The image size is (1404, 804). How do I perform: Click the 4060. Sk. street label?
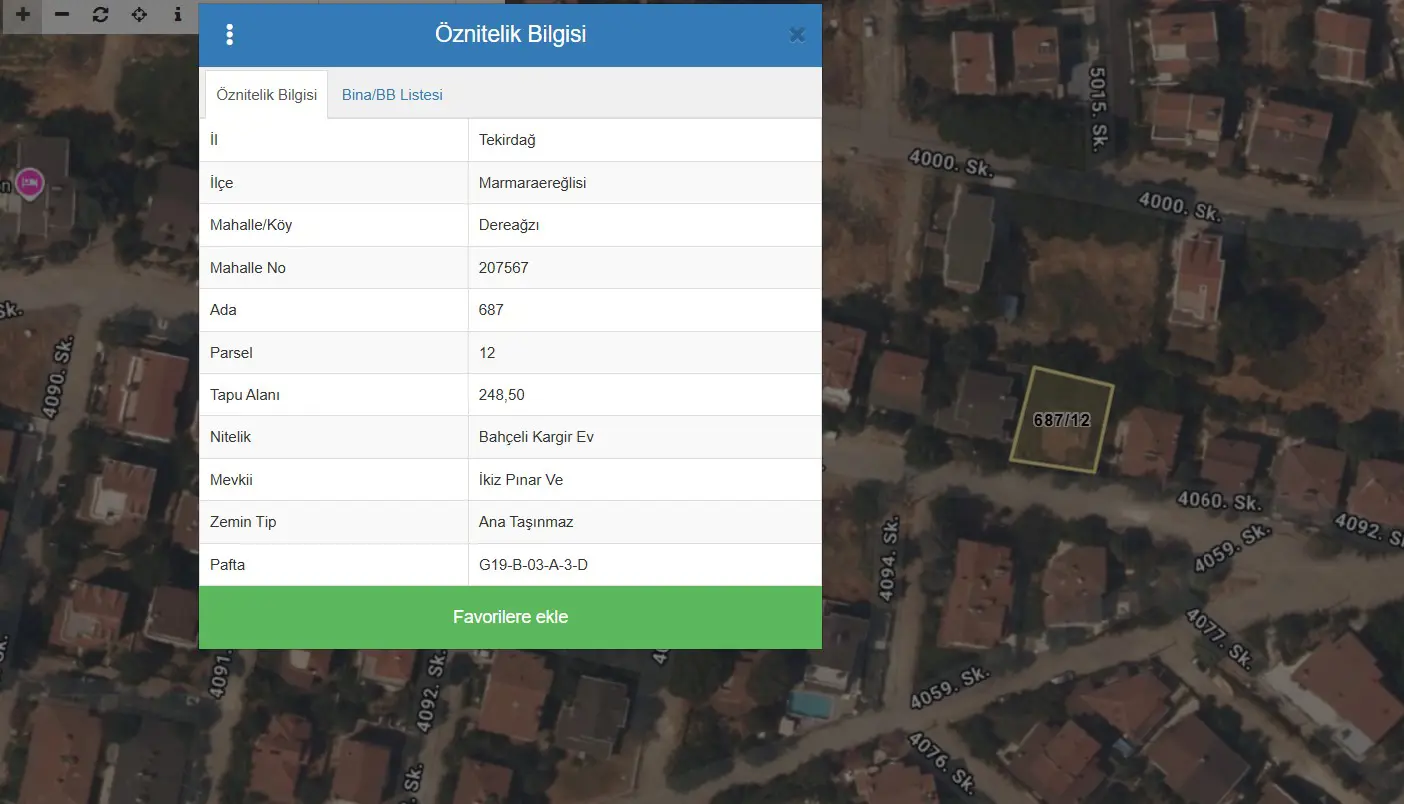[1219, 501]
